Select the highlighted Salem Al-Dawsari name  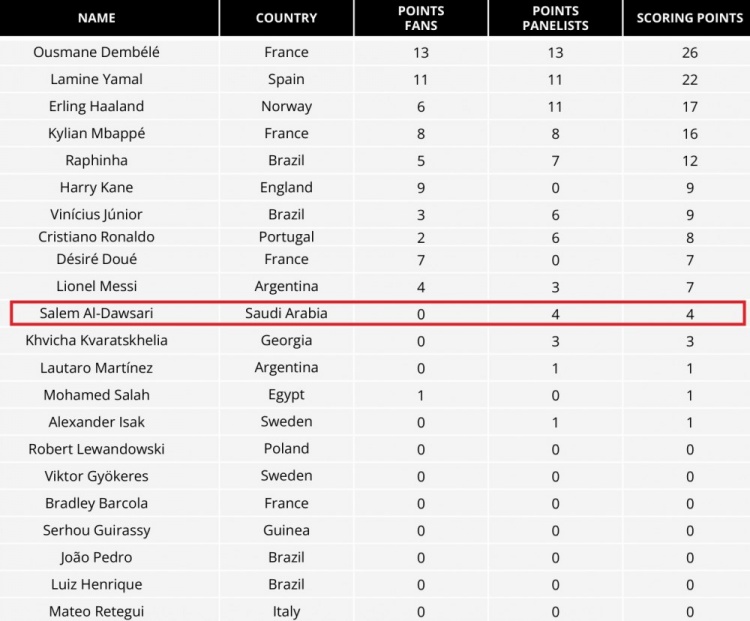coord(96,313)
